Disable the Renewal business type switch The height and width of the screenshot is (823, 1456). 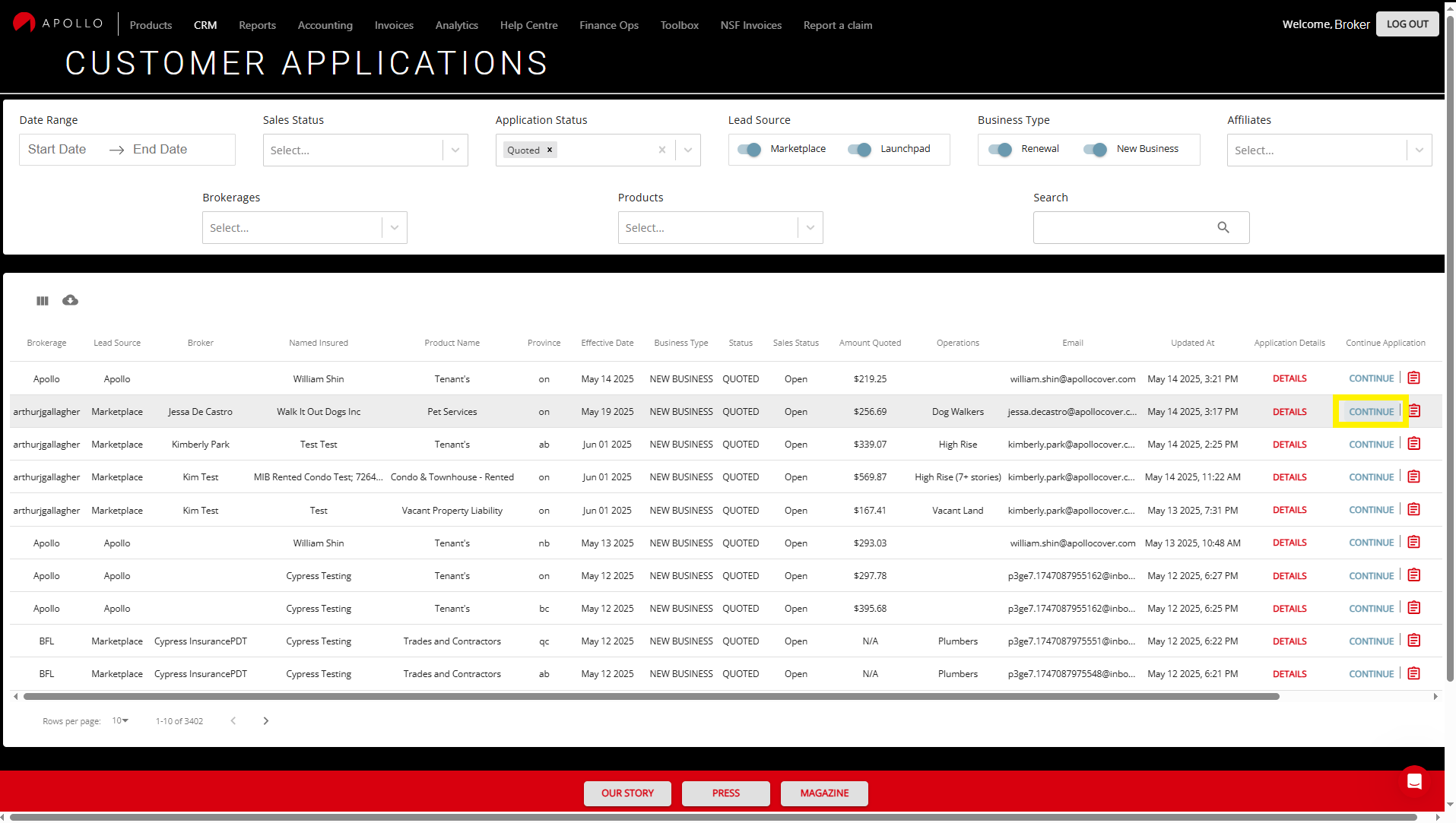click(1000, 150)
